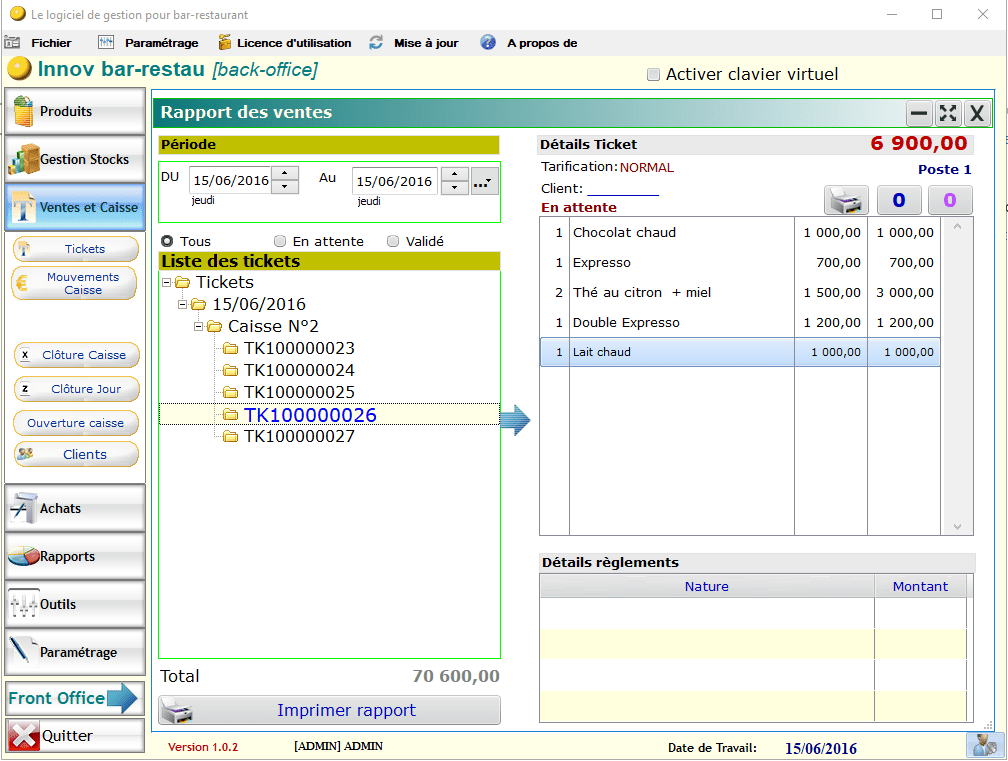Click the Clôture Caisse button
Image resolution: width=1008 pixels, height=761 pixels.
[x=76, y=355]
